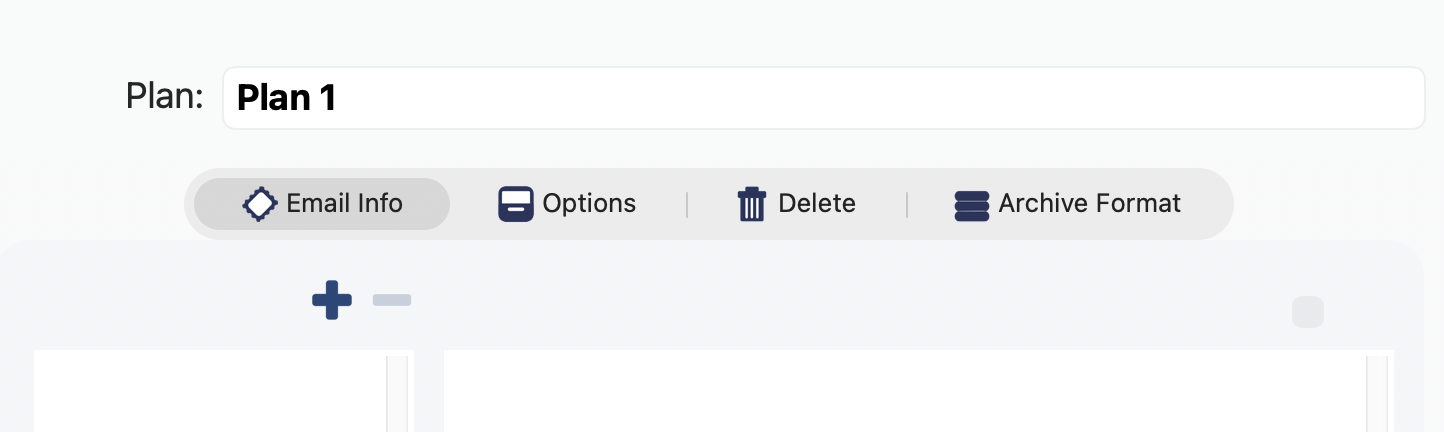
Task: Toggle the small gray checkbox at right
Action: pos(1308,313)
